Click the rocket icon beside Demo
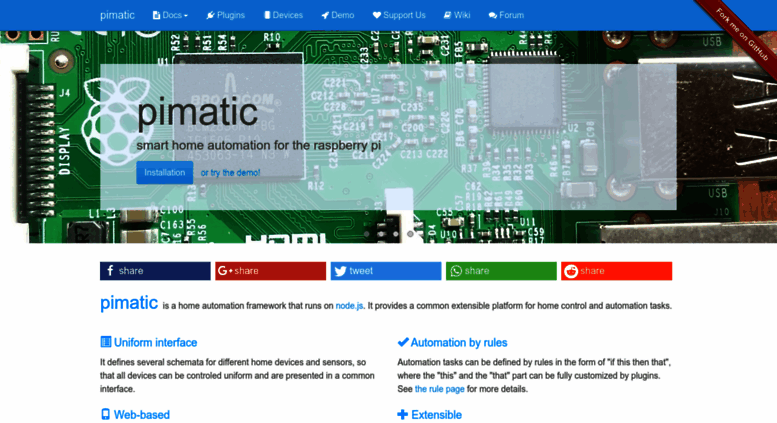777x423 pixels. (x=325, y=15)
